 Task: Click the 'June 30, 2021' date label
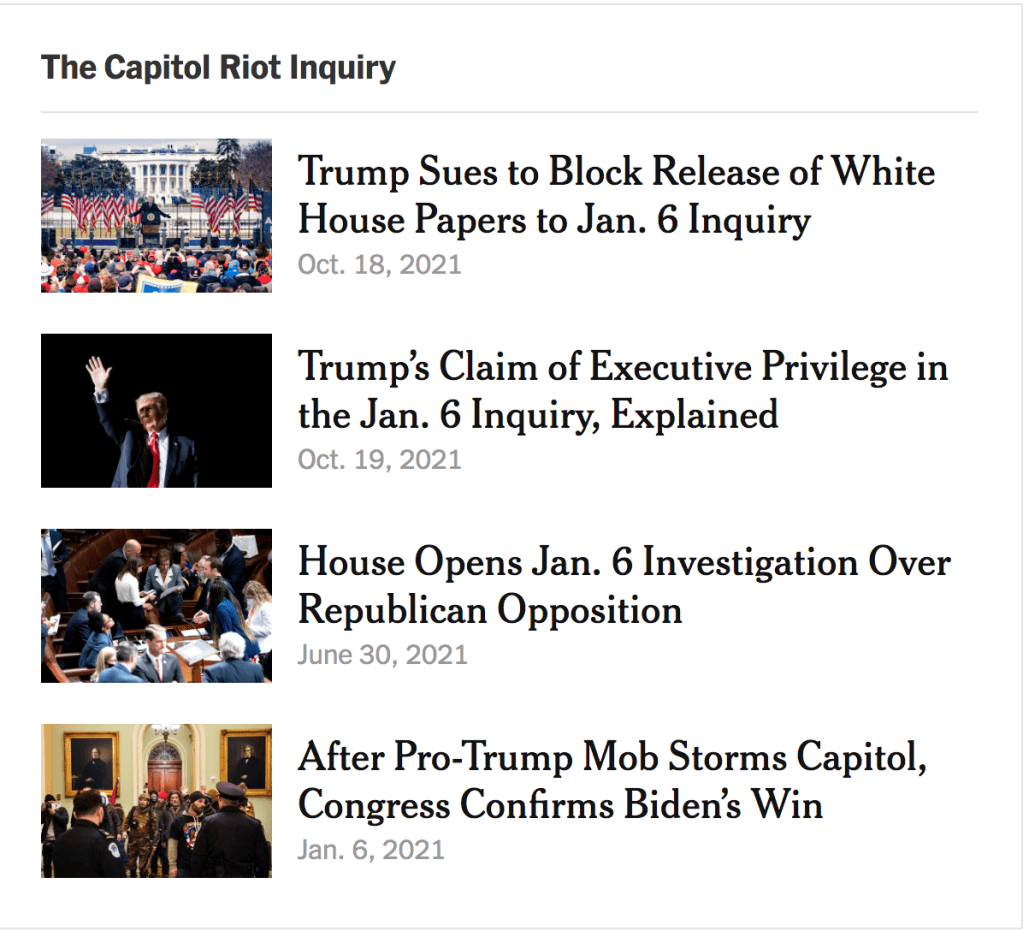[382, 655]
